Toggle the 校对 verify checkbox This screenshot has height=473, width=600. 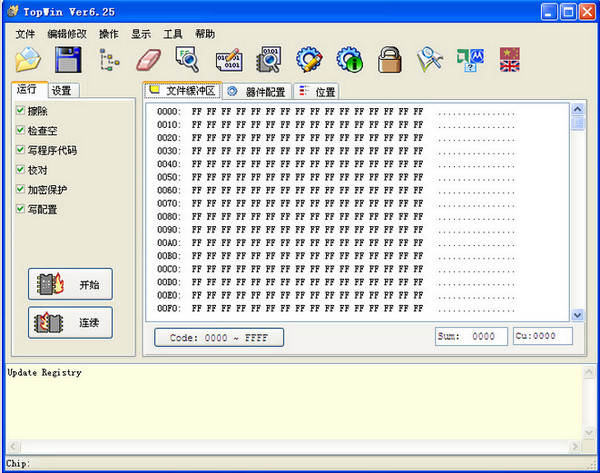click(x=20, y=169)
